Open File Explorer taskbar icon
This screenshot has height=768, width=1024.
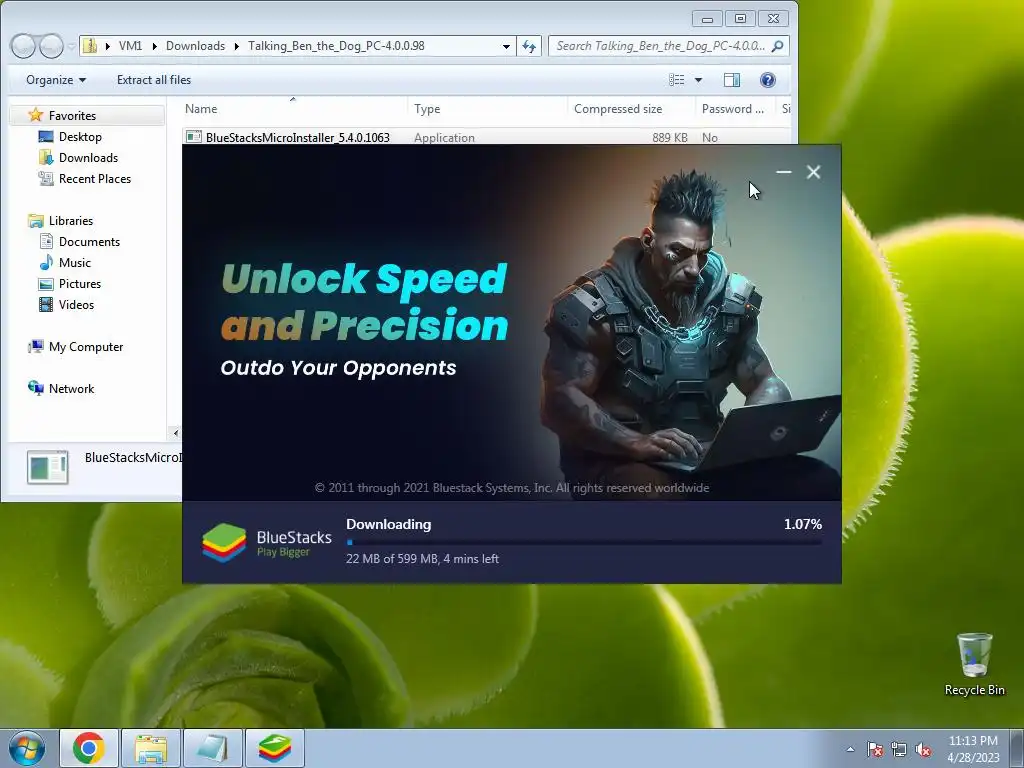(x=151, y=748)
